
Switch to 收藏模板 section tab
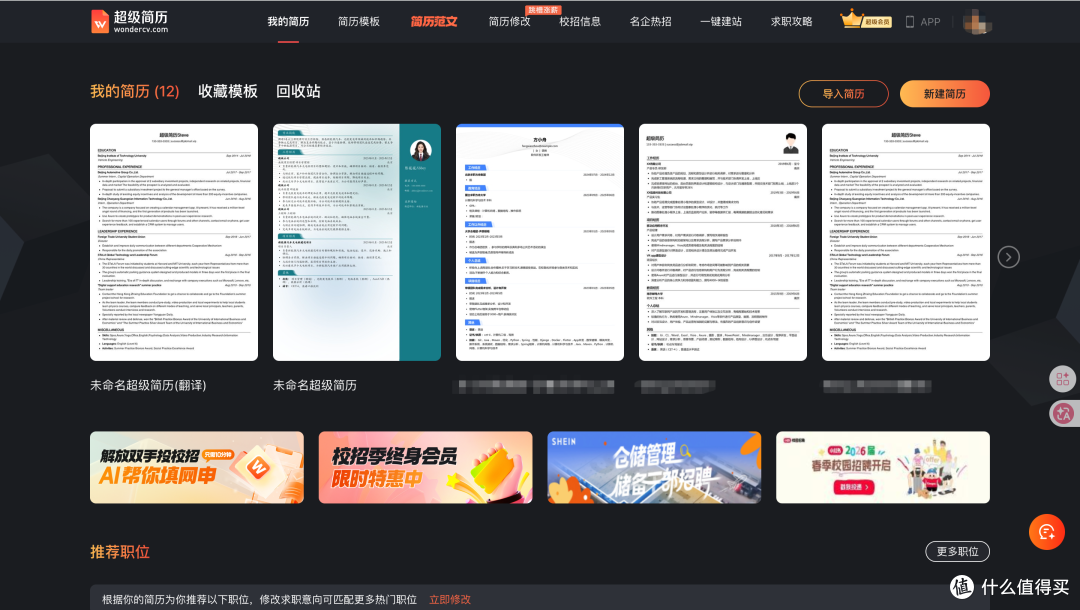(x=228, y=92)
